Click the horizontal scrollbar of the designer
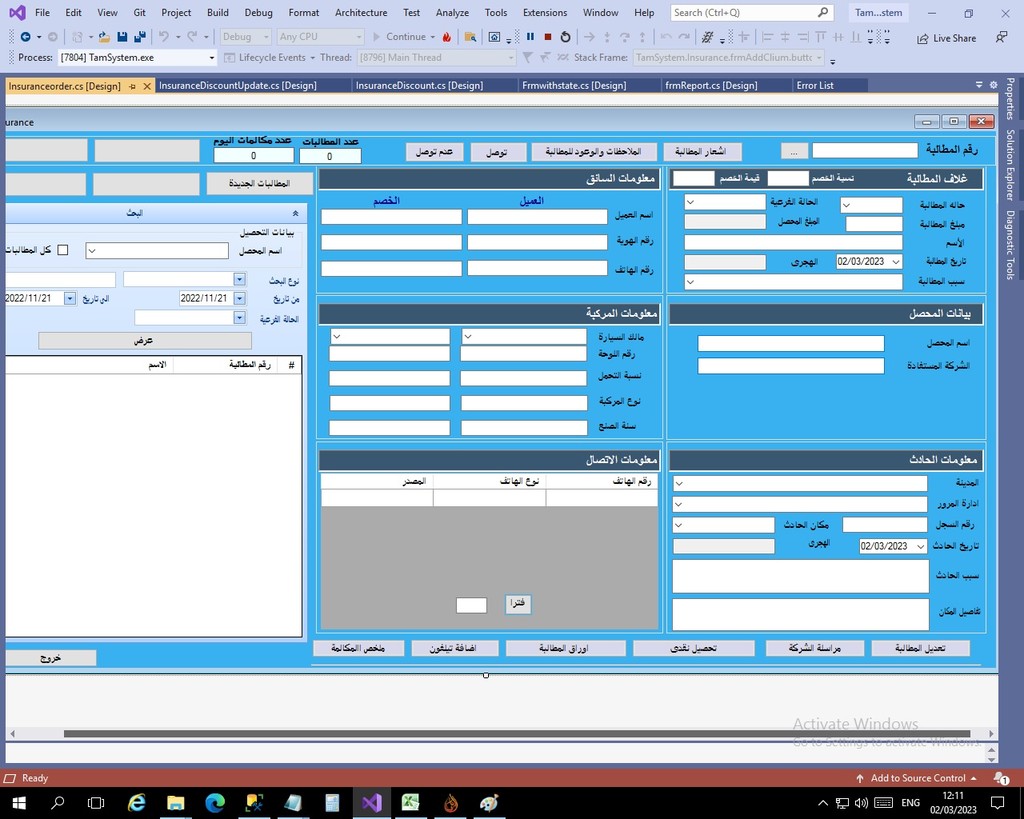 [x=517, y=733]
